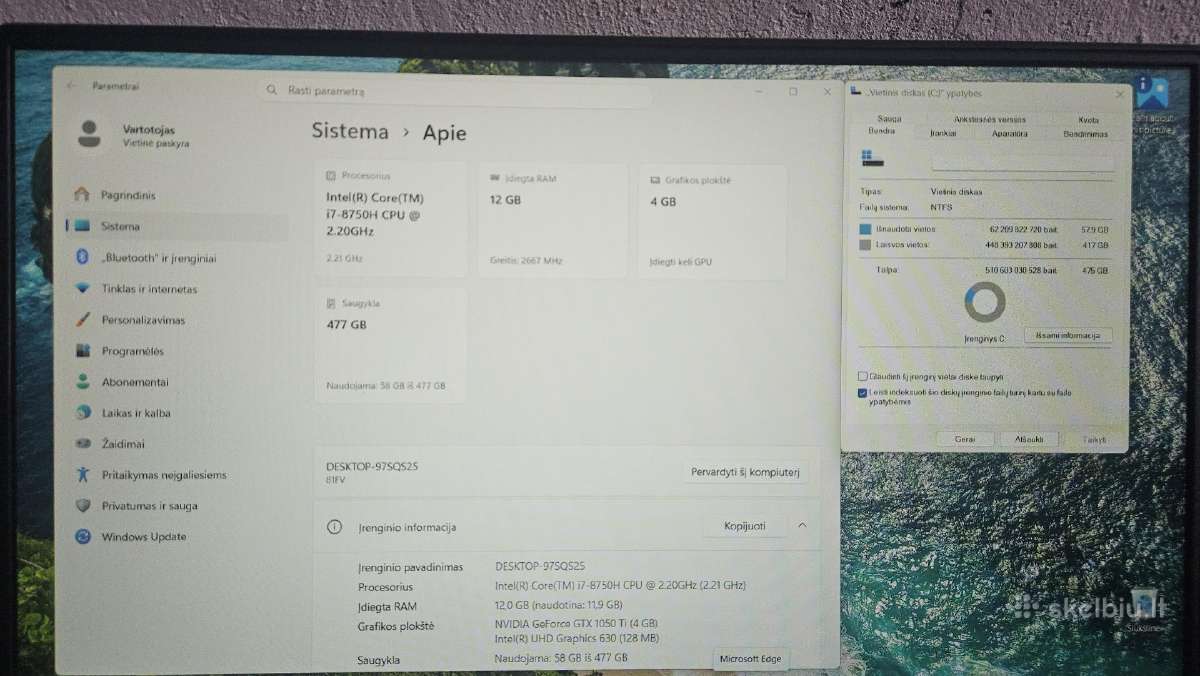Click the blue used space color square
Screen dimensions: 1200x676
click(866, 229)
